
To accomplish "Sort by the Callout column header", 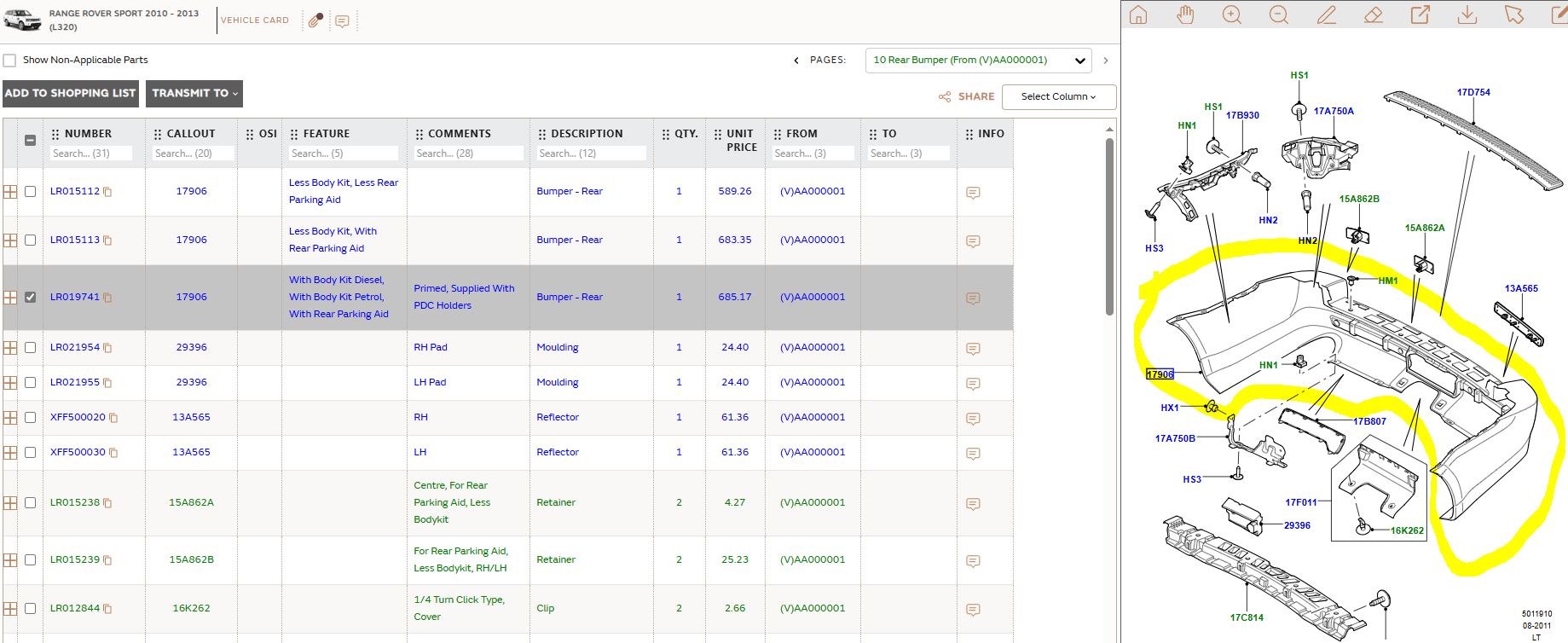I will (191, 134).
